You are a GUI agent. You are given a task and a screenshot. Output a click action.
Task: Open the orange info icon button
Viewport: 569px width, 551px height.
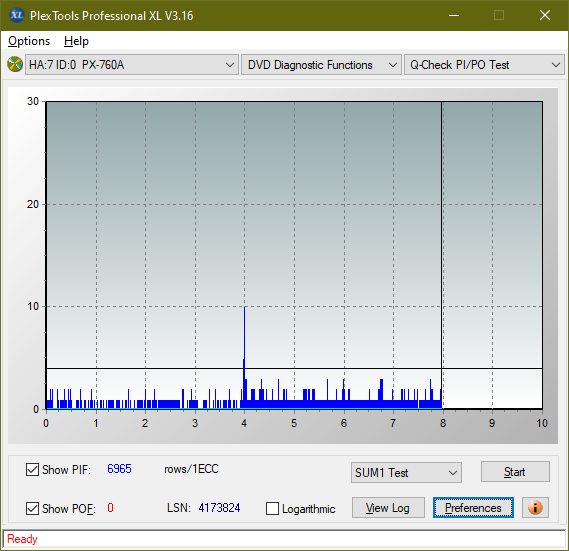[535, 507]
